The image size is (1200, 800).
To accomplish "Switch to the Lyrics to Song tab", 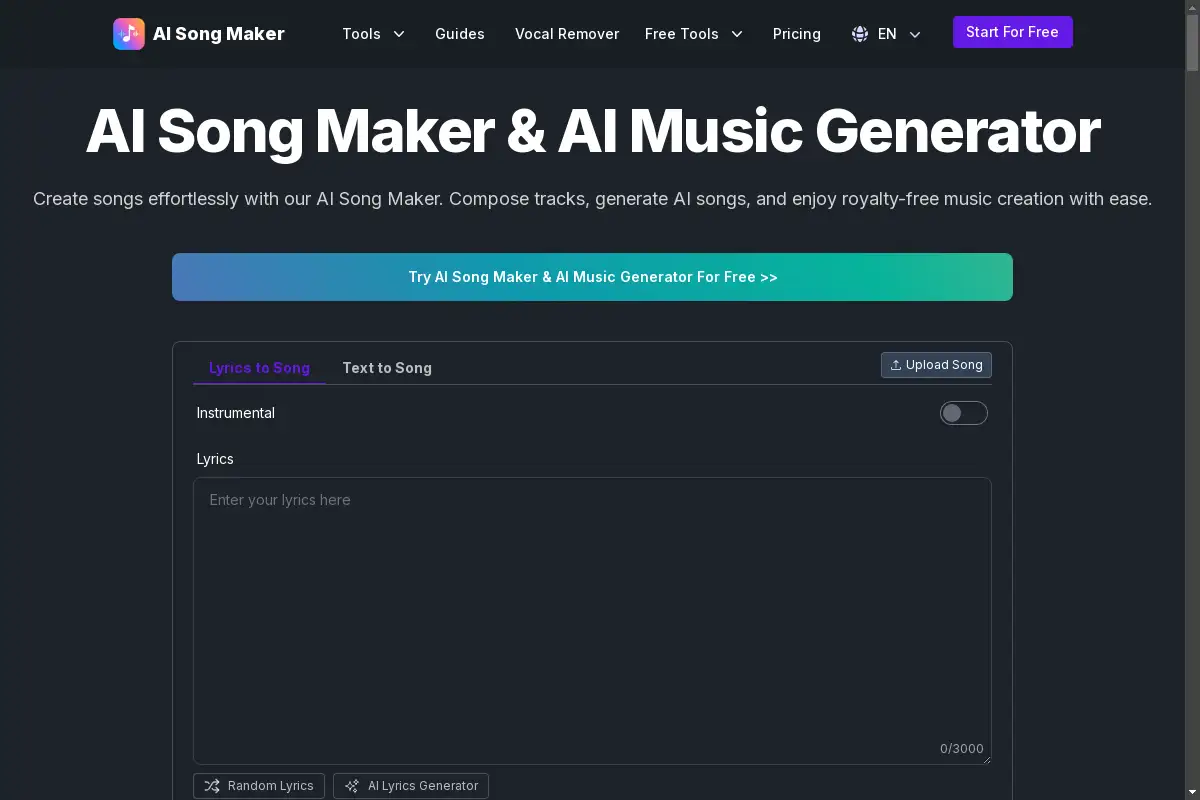I will (259, 368).
